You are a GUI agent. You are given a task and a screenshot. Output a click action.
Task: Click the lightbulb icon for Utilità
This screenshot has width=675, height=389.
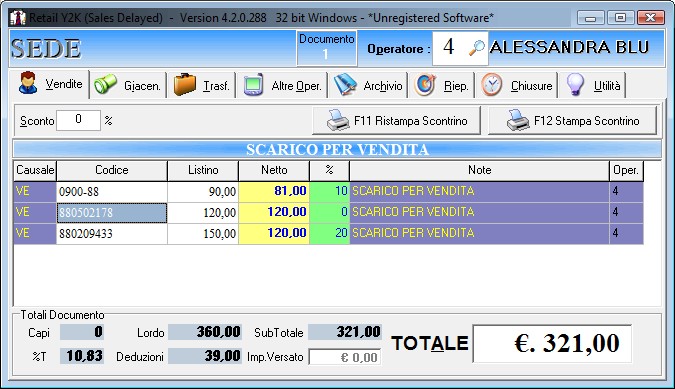point(575,84)
